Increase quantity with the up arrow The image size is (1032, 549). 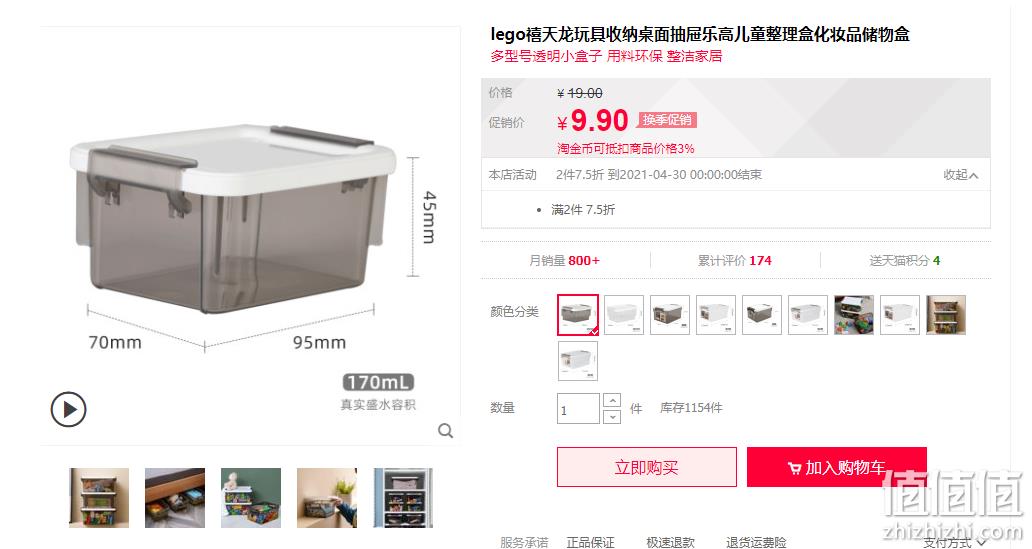612,400
